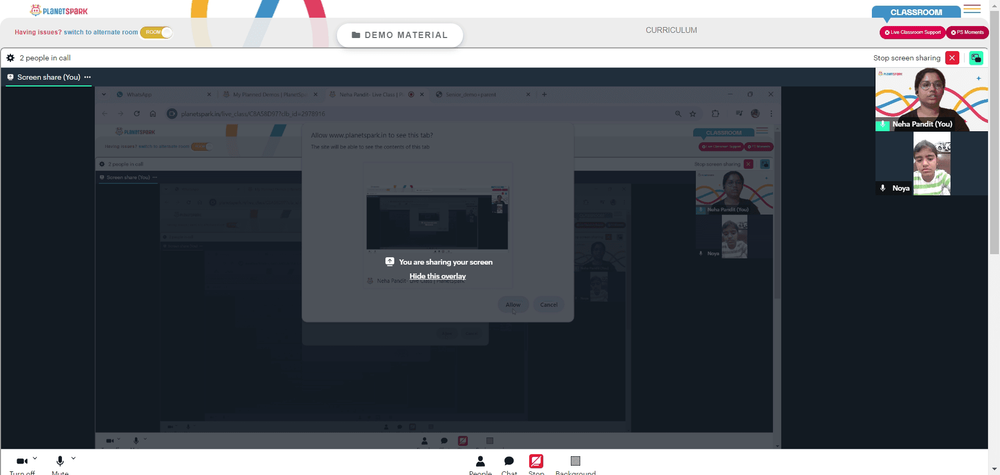Select the CLASSROOM tab
Screen dimensions: 1000x475
coord(916,12)
